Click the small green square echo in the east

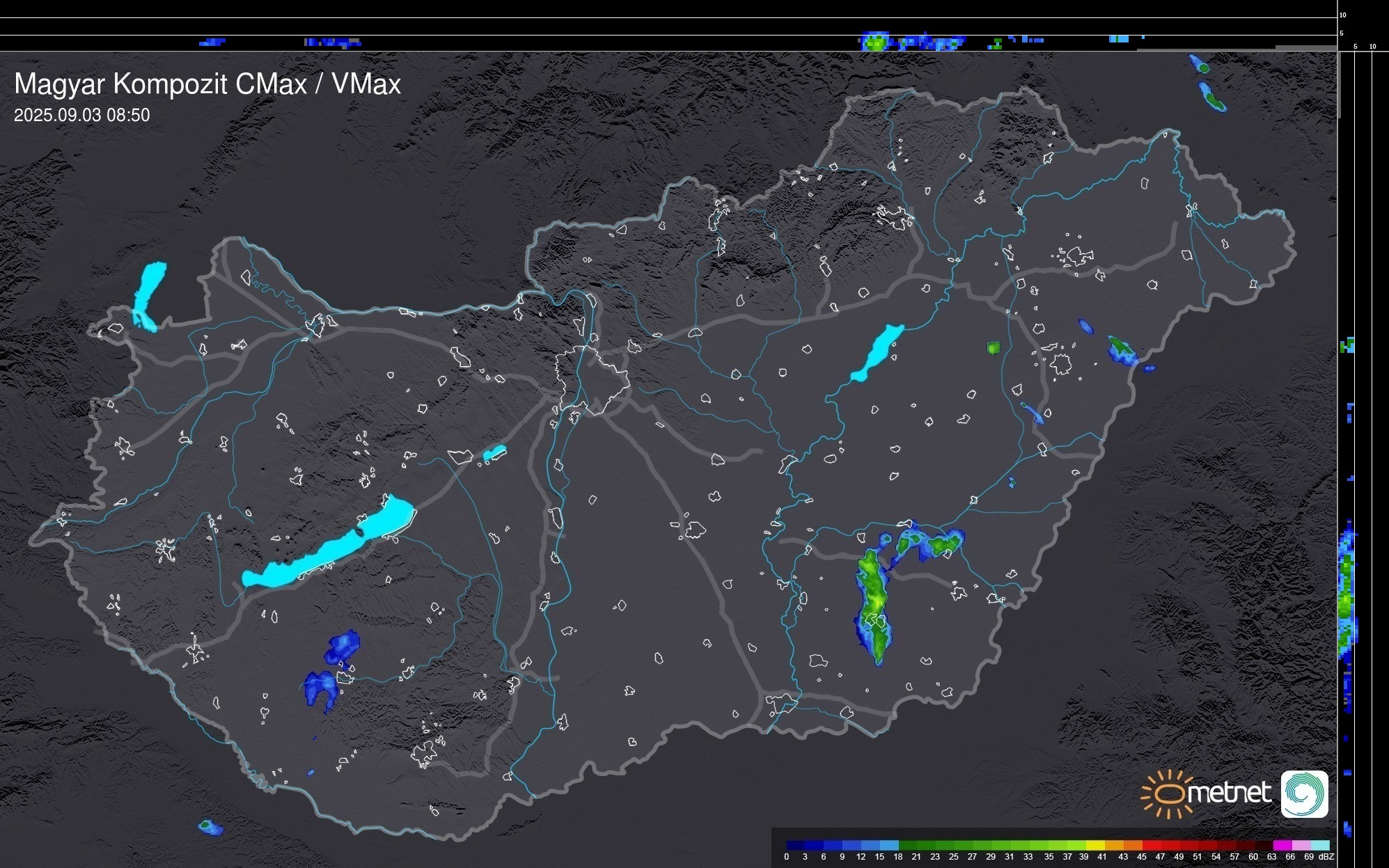click(x=994, y=347)
